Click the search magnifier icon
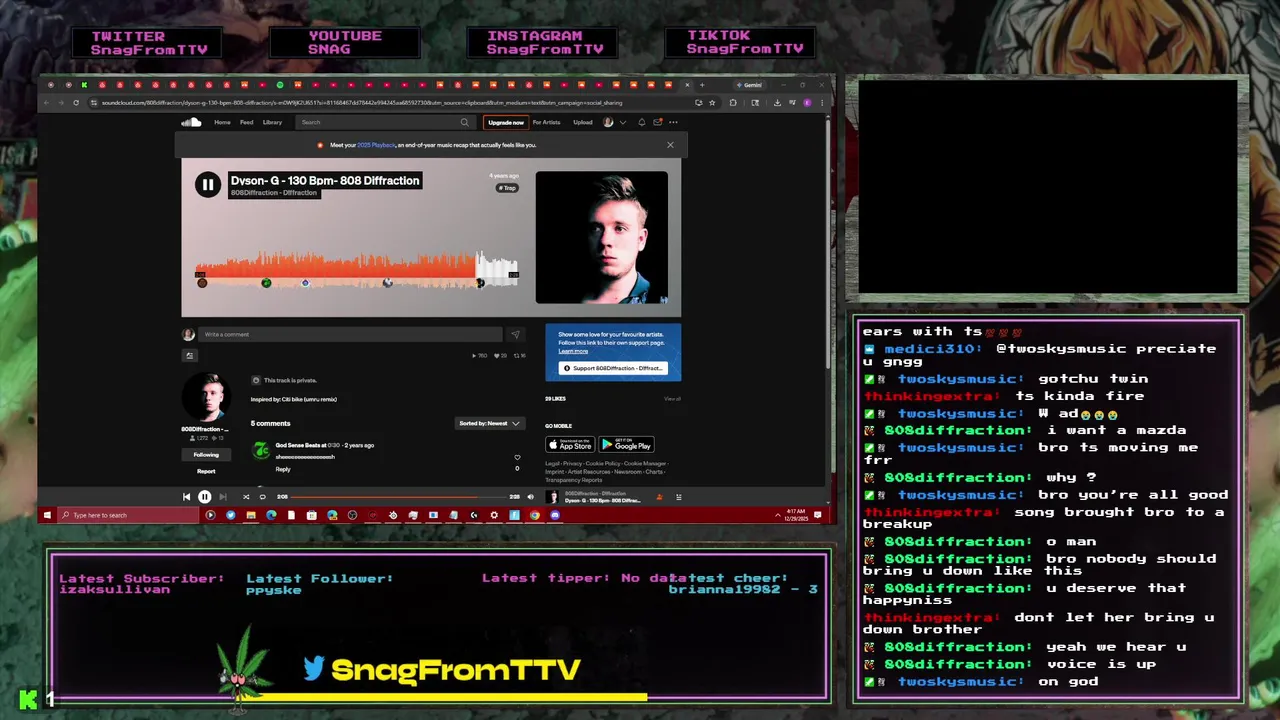1280x720 pixels. click(x=464, y=122)
